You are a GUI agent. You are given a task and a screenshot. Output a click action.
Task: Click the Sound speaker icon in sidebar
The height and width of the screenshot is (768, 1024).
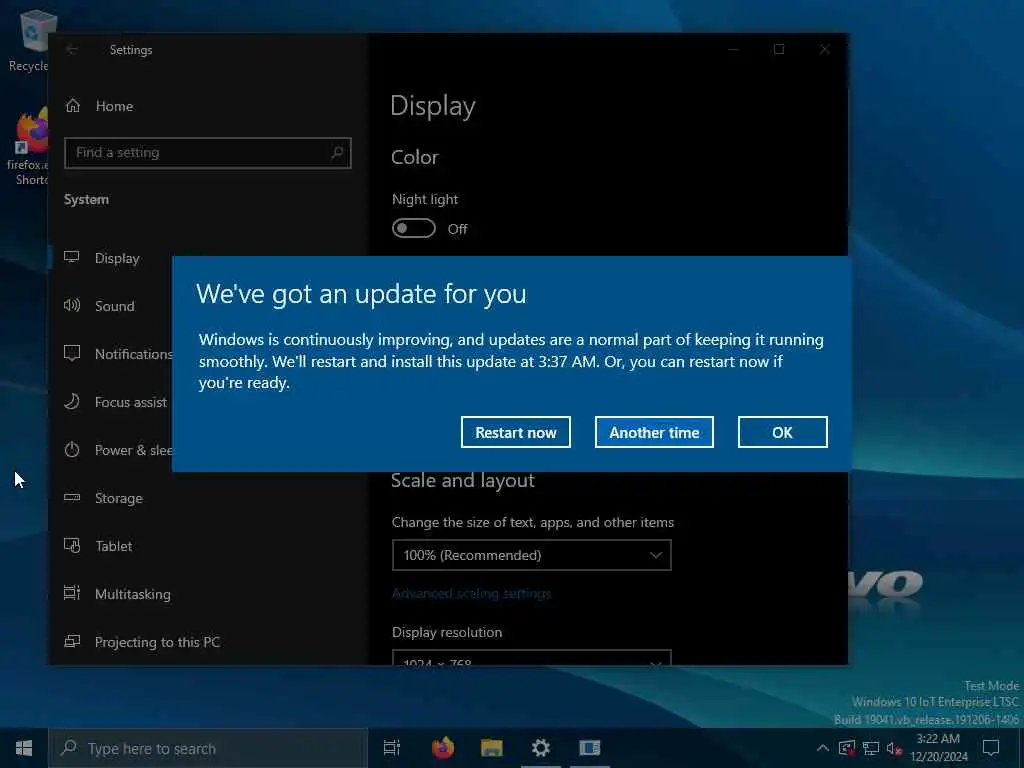pos(72,305)
